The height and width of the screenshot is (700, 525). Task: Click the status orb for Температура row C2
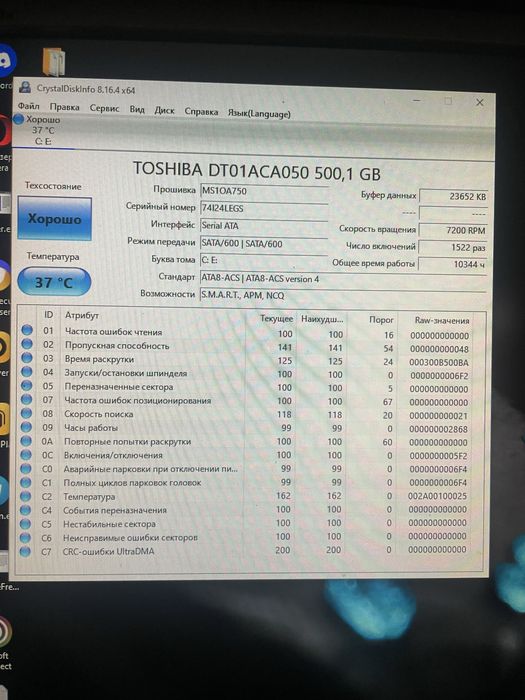(x=25, y=496)
